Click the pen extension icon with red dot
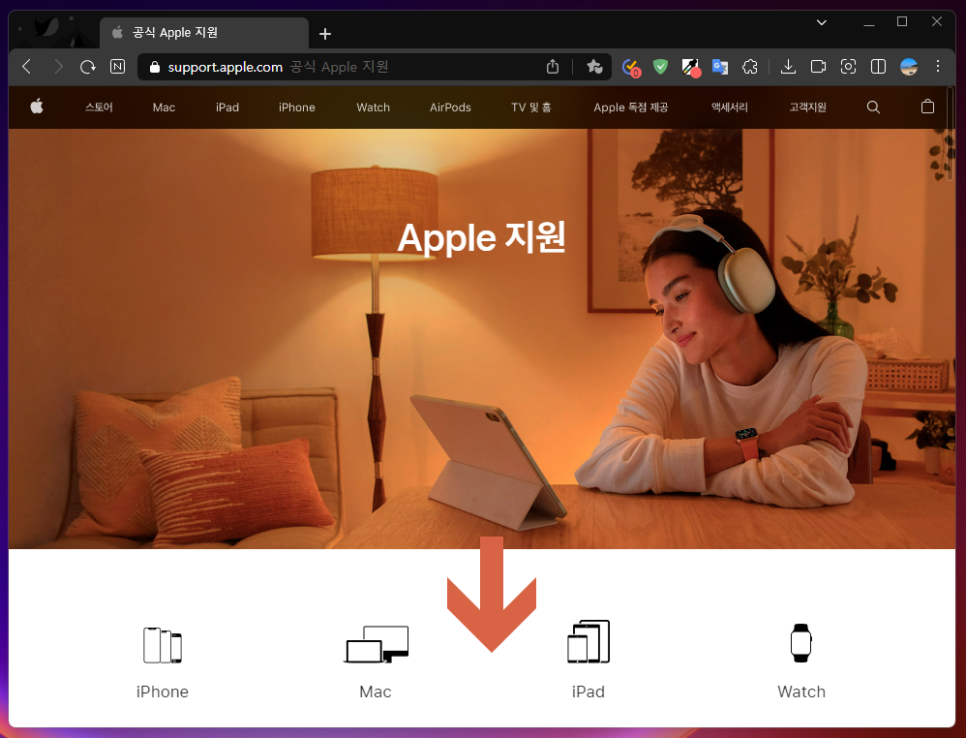This screenshot has height=738, width=966. tap(691, 67)
